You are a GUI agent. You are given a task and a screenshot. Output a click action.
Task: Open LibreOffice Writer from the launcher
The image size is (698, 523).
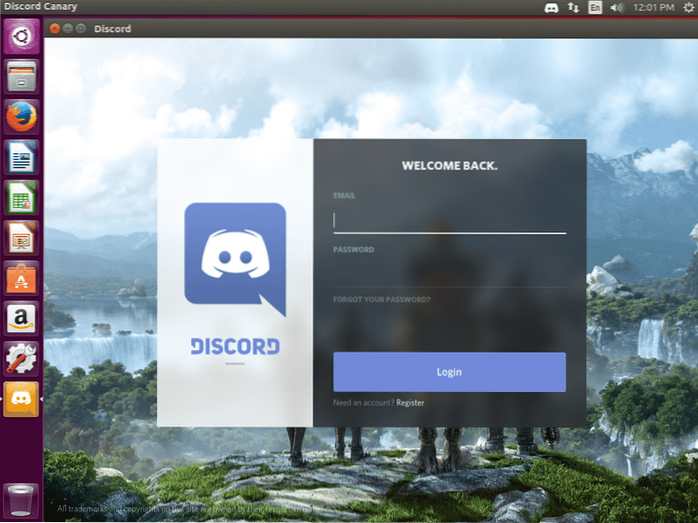click(x=21, y=157)
